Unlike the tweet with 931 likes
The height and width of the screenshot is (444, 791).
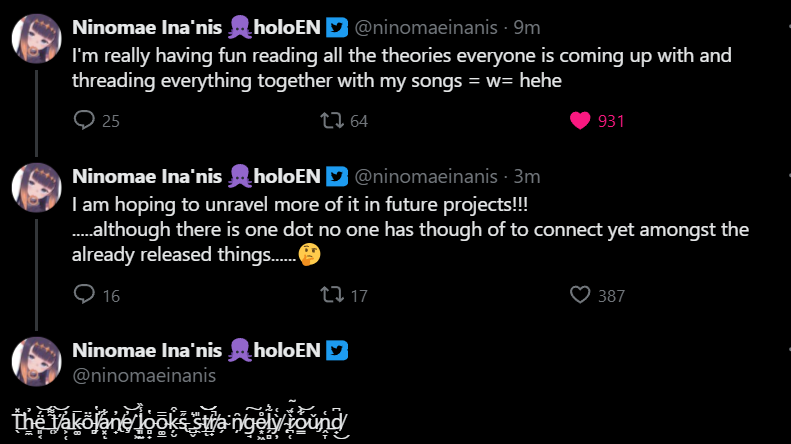coord(580,121)
